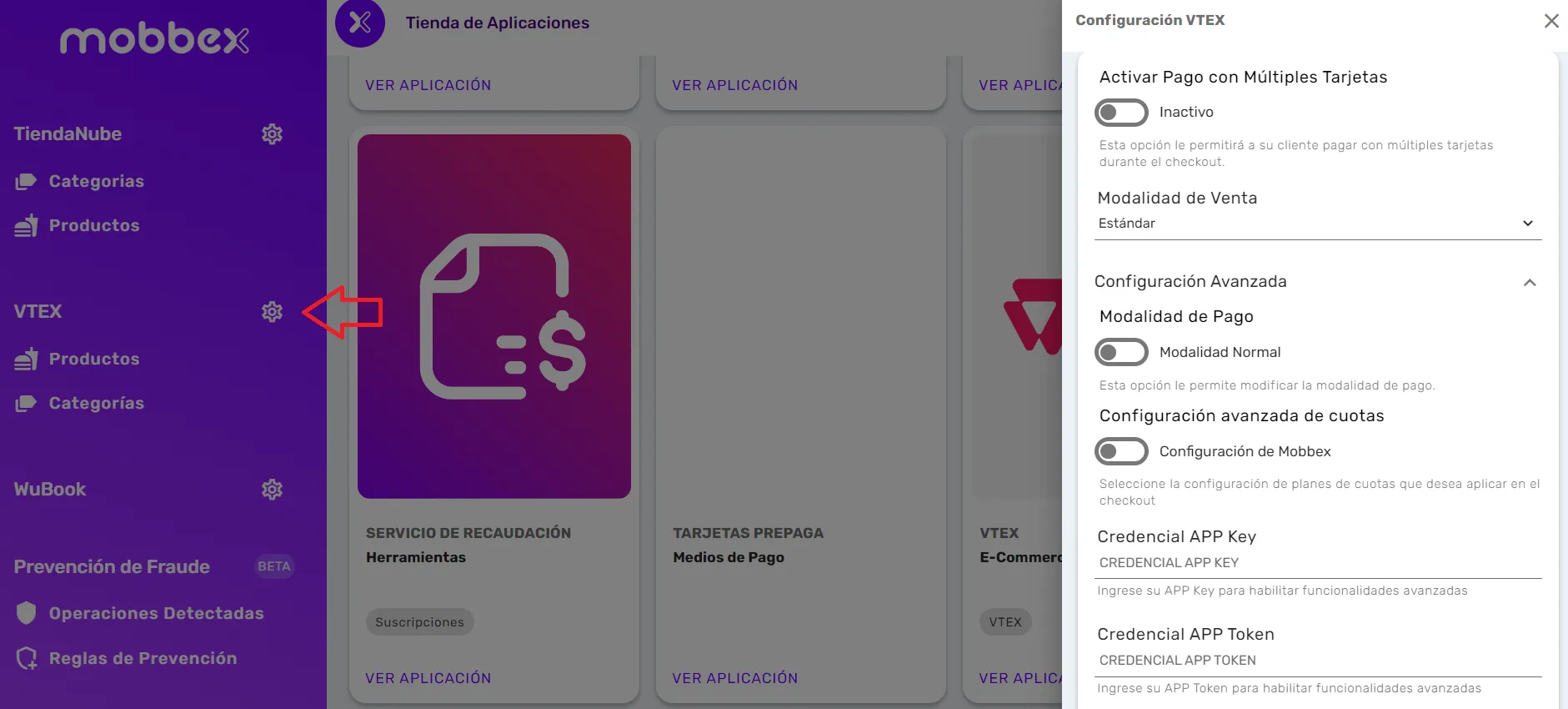Viewport: 1568px width, 709px height.
Task: Collapse the Configuración Avanzada section
Action: point(1530,283)
